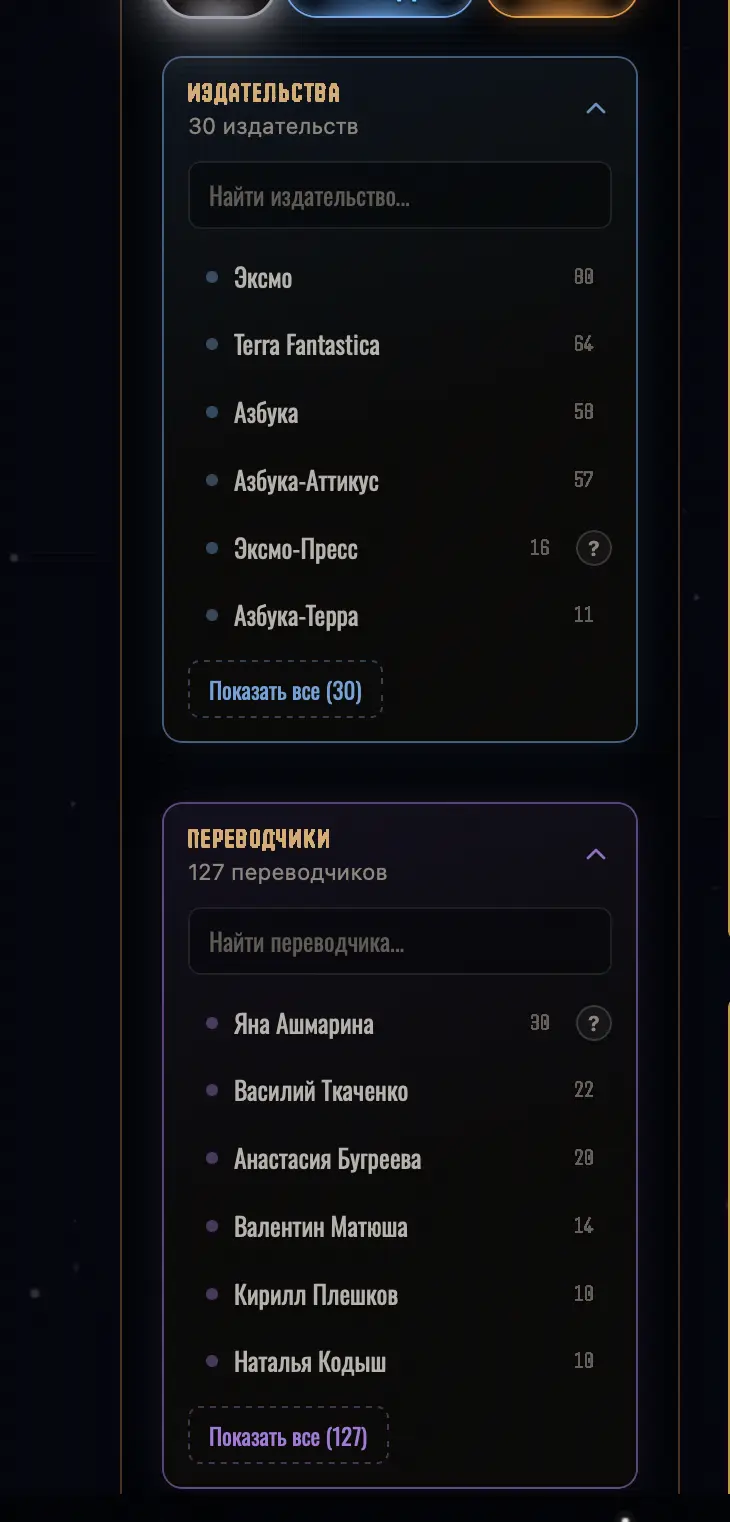Filter by translator Василий Ткаченко

tap(399, 1091)
